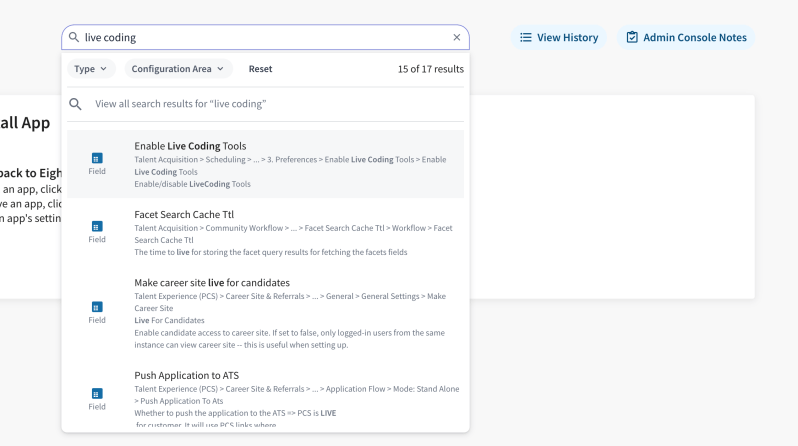The image size is (798, 446).
Task: Choose the Push Application to ATS result
Action: (186, 376)
